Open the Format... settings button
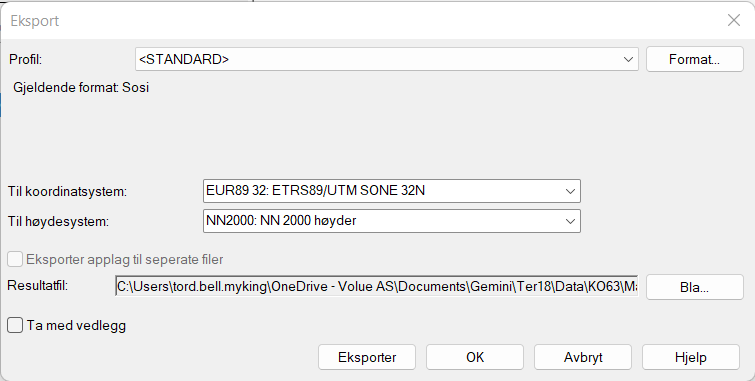The height and width of the screenshot is (381, 755). pyautogui.click(x=694, y=59)
